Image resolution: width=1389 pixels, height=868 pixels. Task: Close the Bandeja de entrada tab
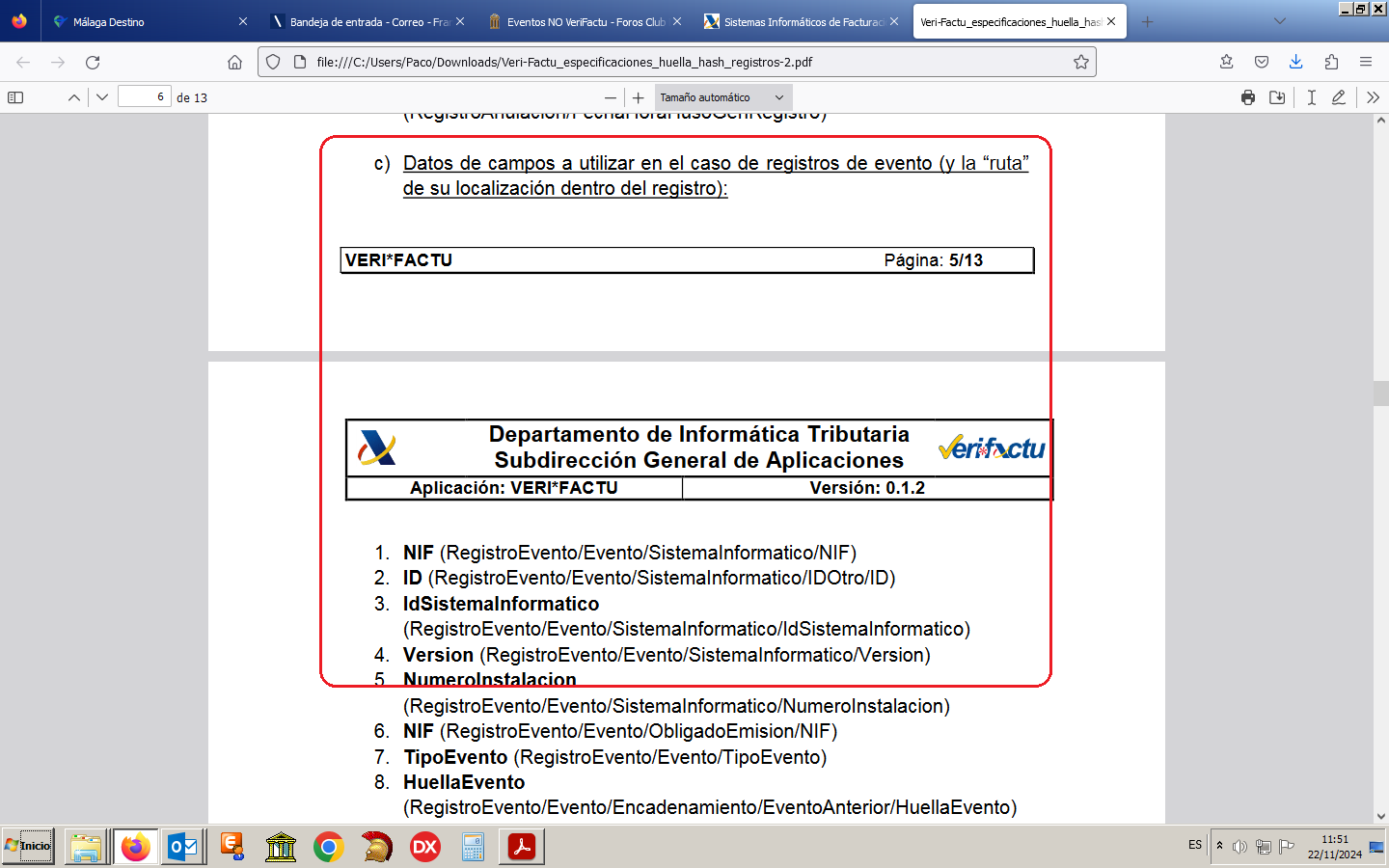point(460,21)
